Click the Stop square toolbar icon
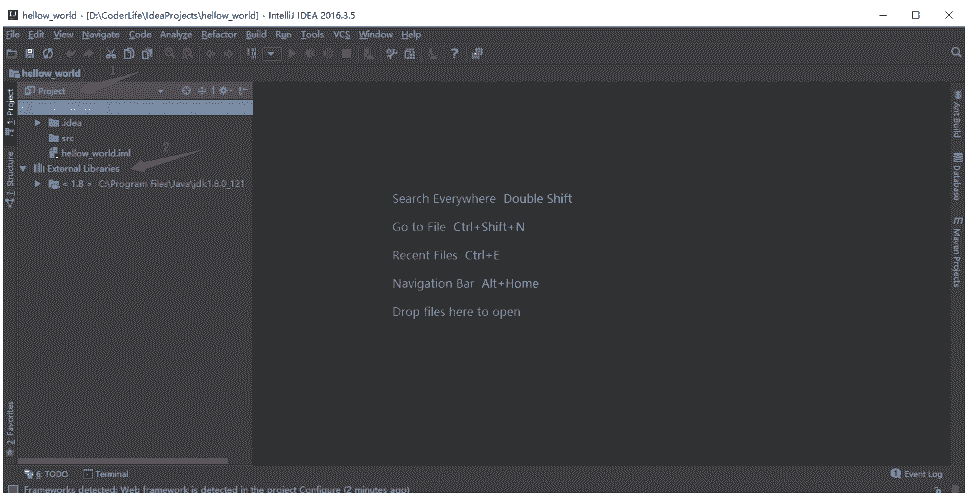Viewport: 971px width, 498px height. click(346, 53)
